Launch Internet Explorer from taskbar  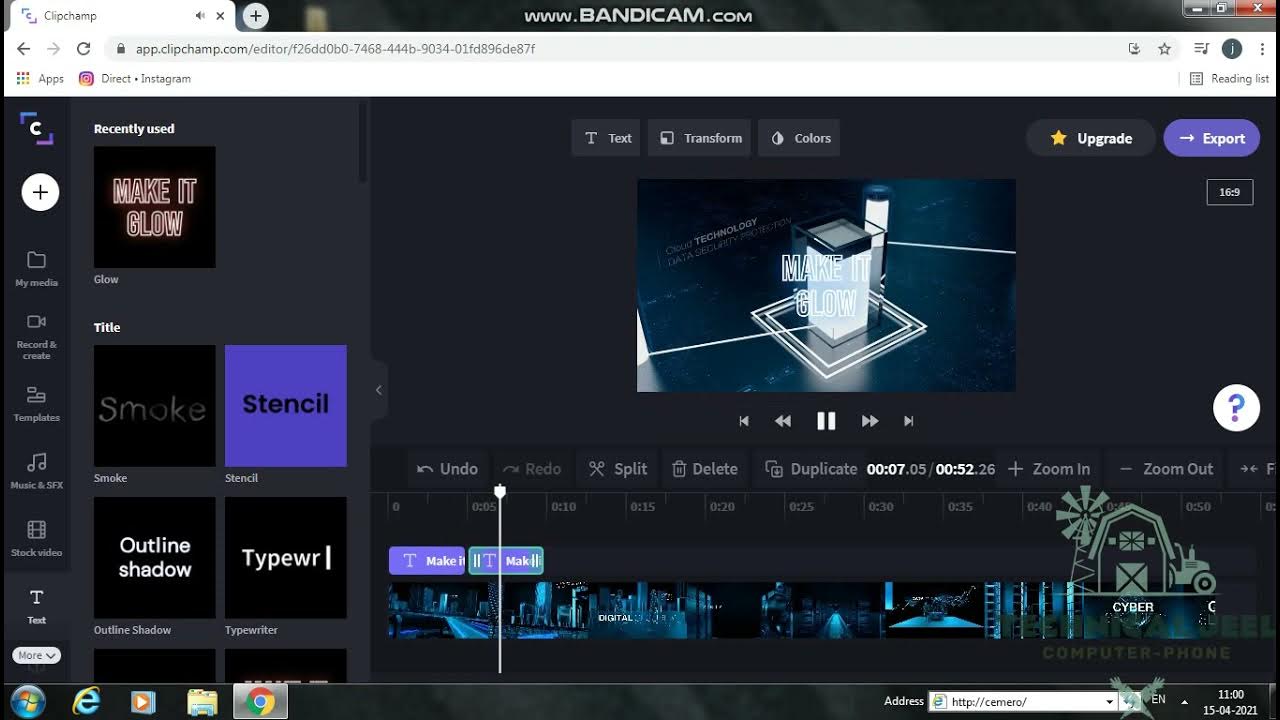coord(86,702)
